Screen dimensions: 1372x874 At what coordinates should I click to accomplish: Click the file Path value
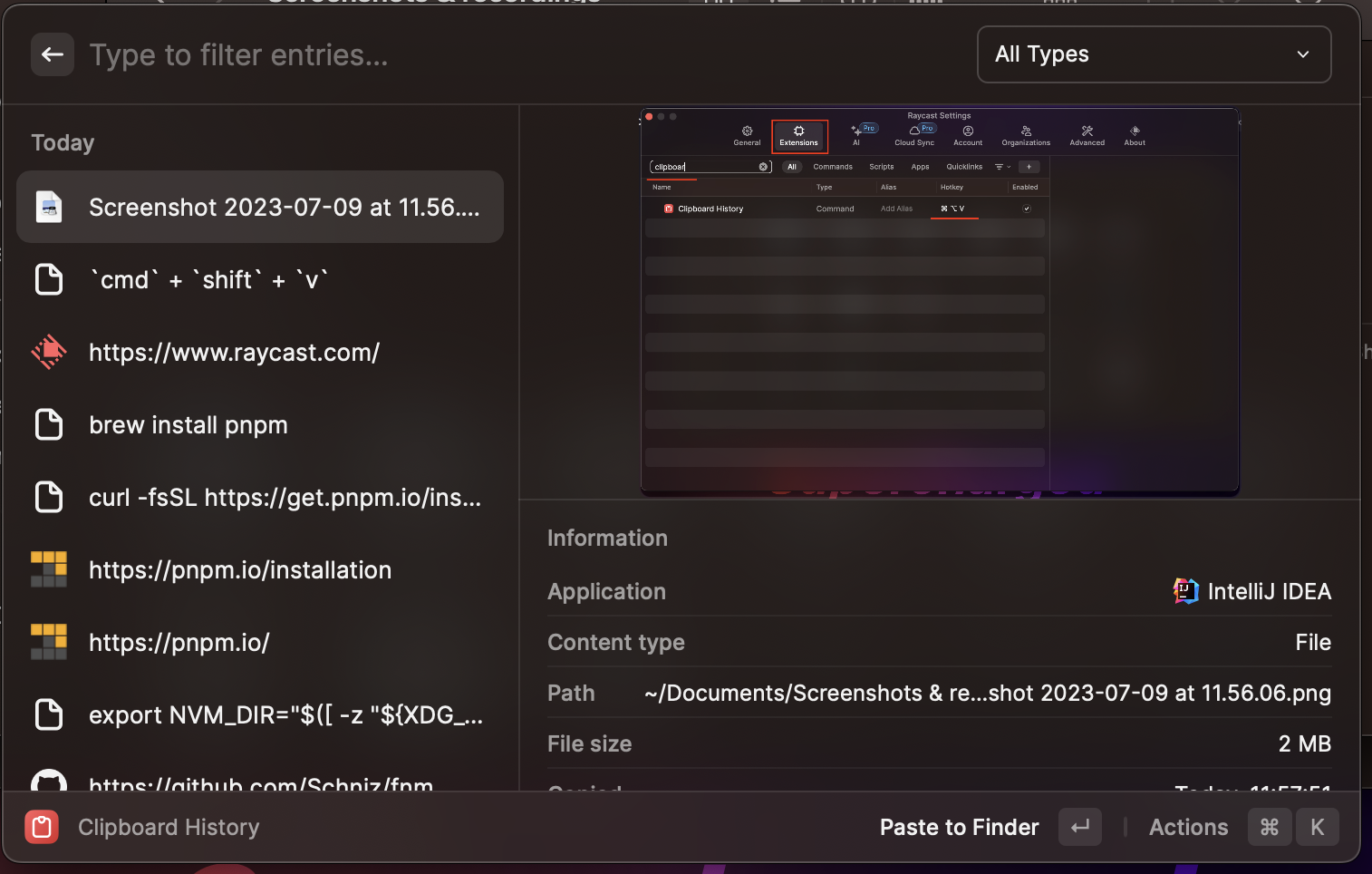pyautogui.click(x=988, y=693)
